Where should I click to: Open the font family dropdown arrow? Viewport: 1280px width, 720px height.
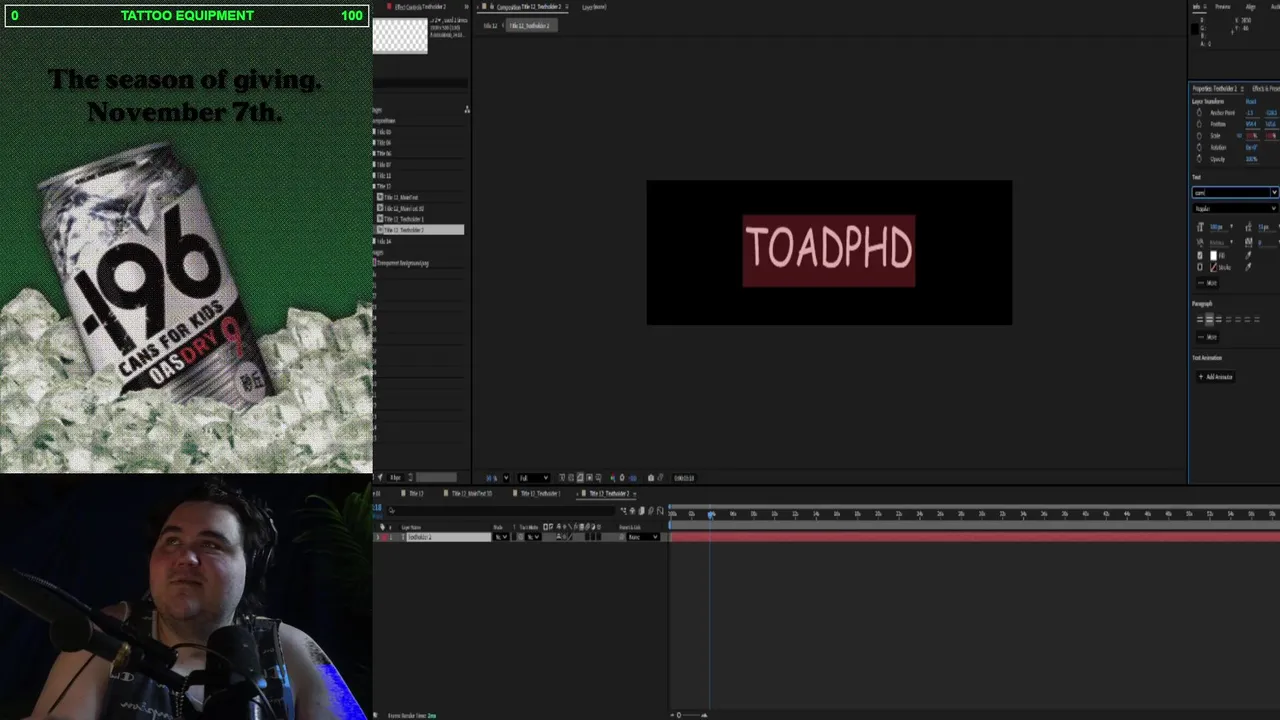[1274, 192]
